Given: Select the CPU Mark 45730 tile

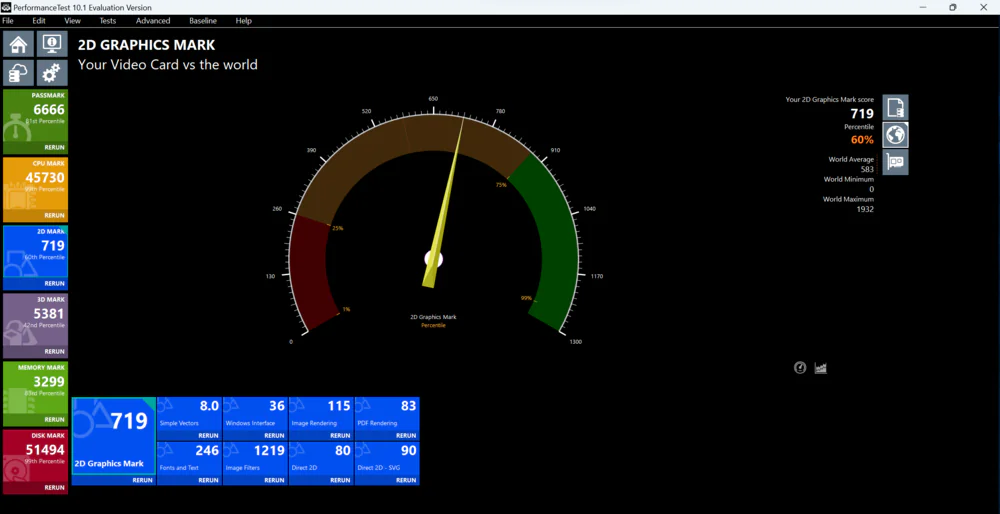Looking at the screenshot, I should [x=35, y=184].
